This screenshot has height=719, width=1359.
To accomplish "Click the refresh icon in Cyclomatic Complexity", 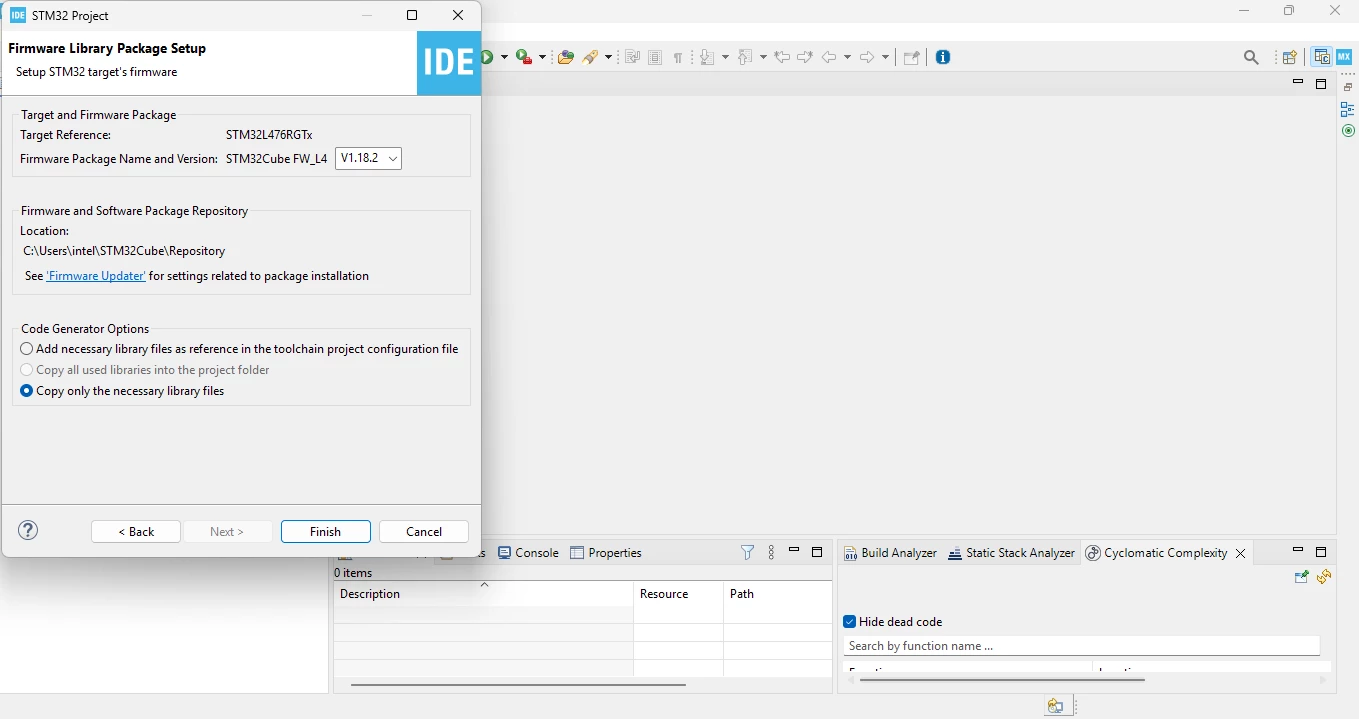I will point(1324,577).
